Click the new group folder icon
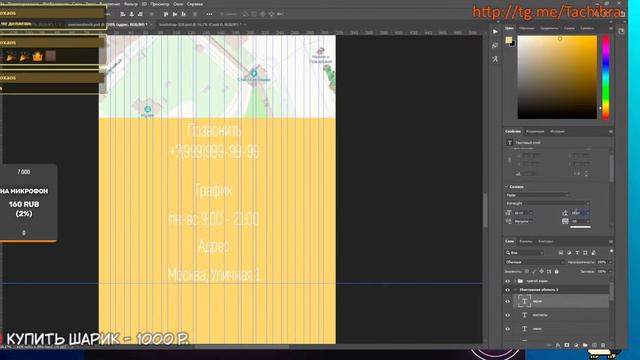Image resolution: width=640 pixels, height=360 pixels. (x=585, y=345)
